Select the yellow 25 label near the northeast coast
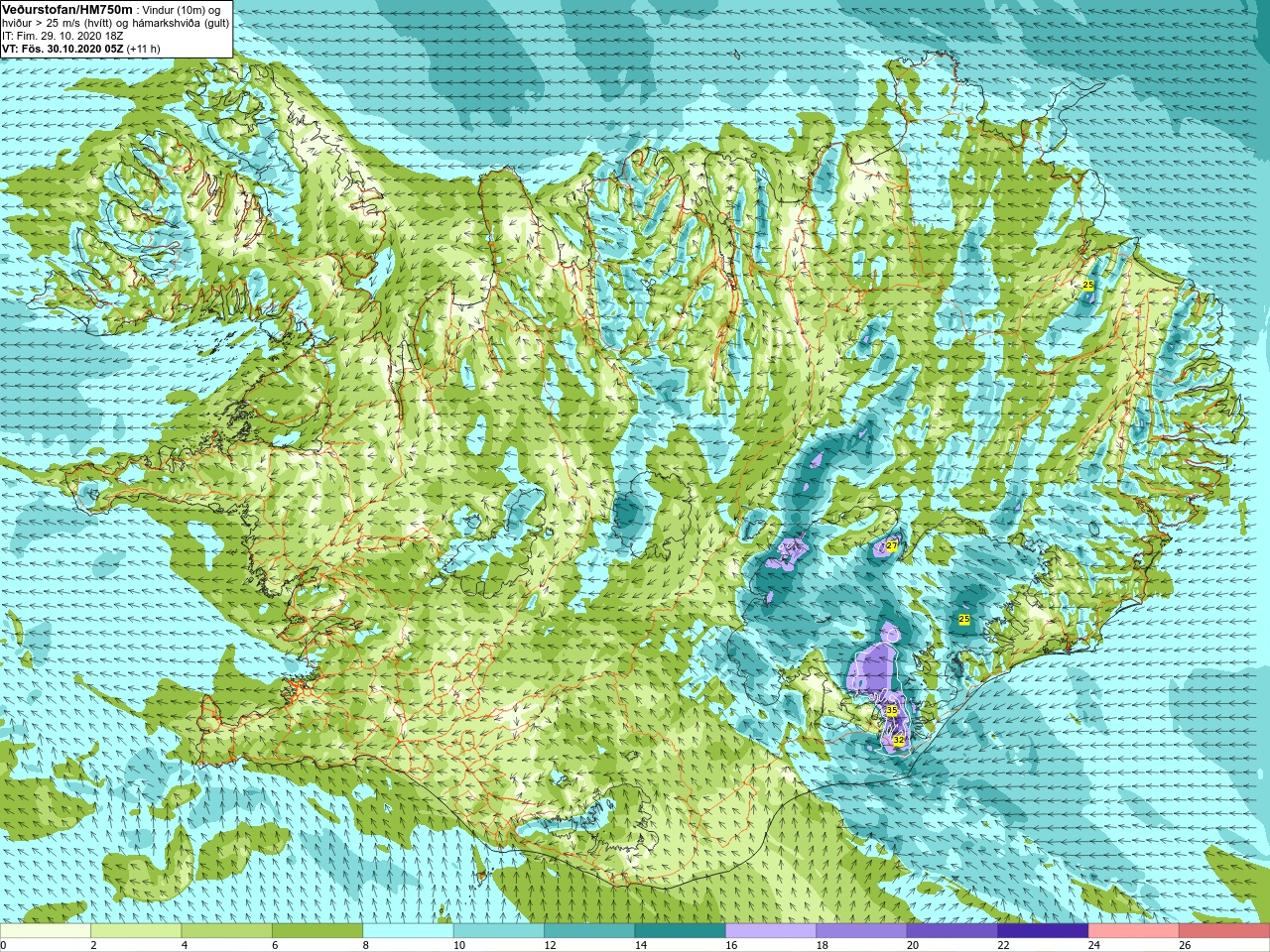Screen dimensions: 1270x952 pyautogui.click(x=1087, y=285)
